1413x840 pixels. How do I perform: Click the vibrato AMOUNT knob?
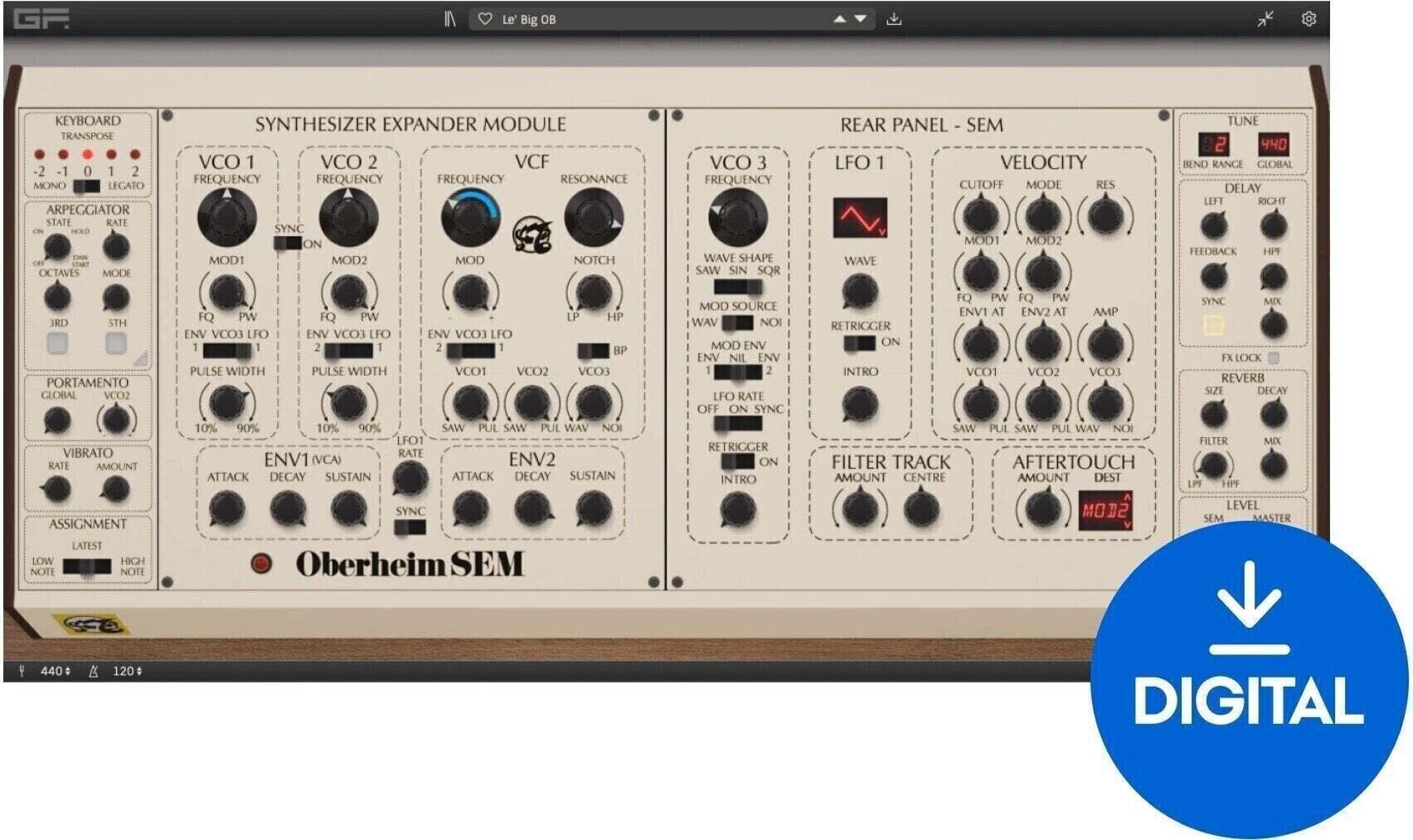(x=115, y=489)
